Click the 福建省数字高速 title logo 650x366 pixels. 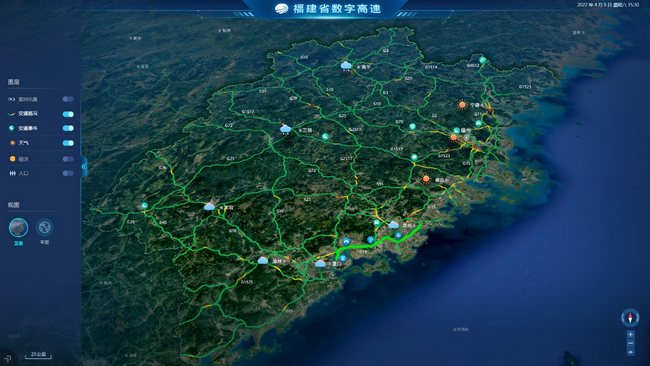pyautogui.click(x=281, y=8)
